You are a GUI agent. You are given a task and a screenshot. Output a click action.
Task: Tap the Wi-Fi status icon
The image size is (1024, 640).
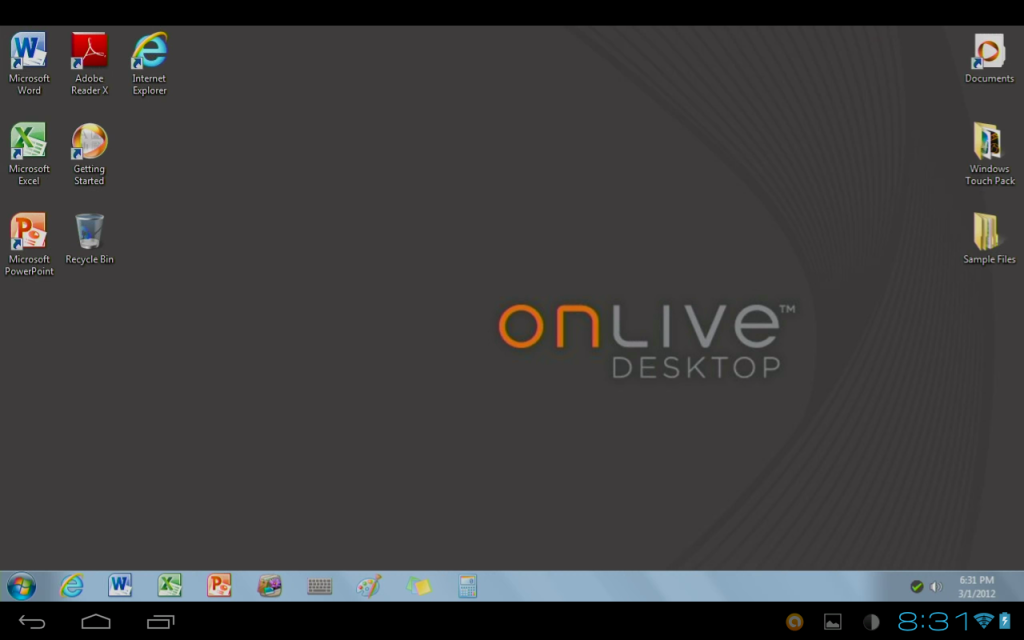pos(984,620)
